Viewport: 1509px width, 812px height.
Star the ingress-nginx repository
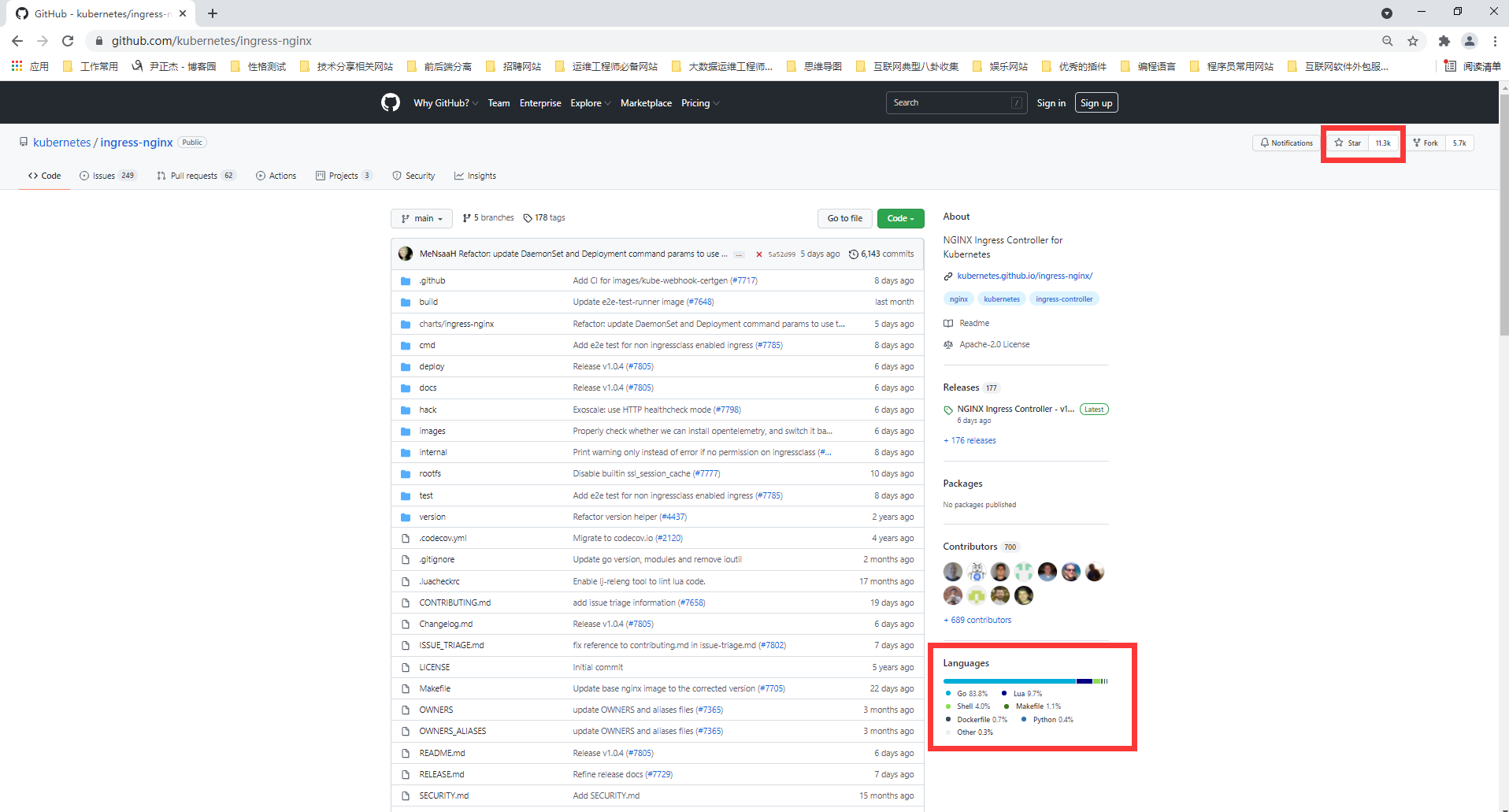click(x=1348, y=143)
